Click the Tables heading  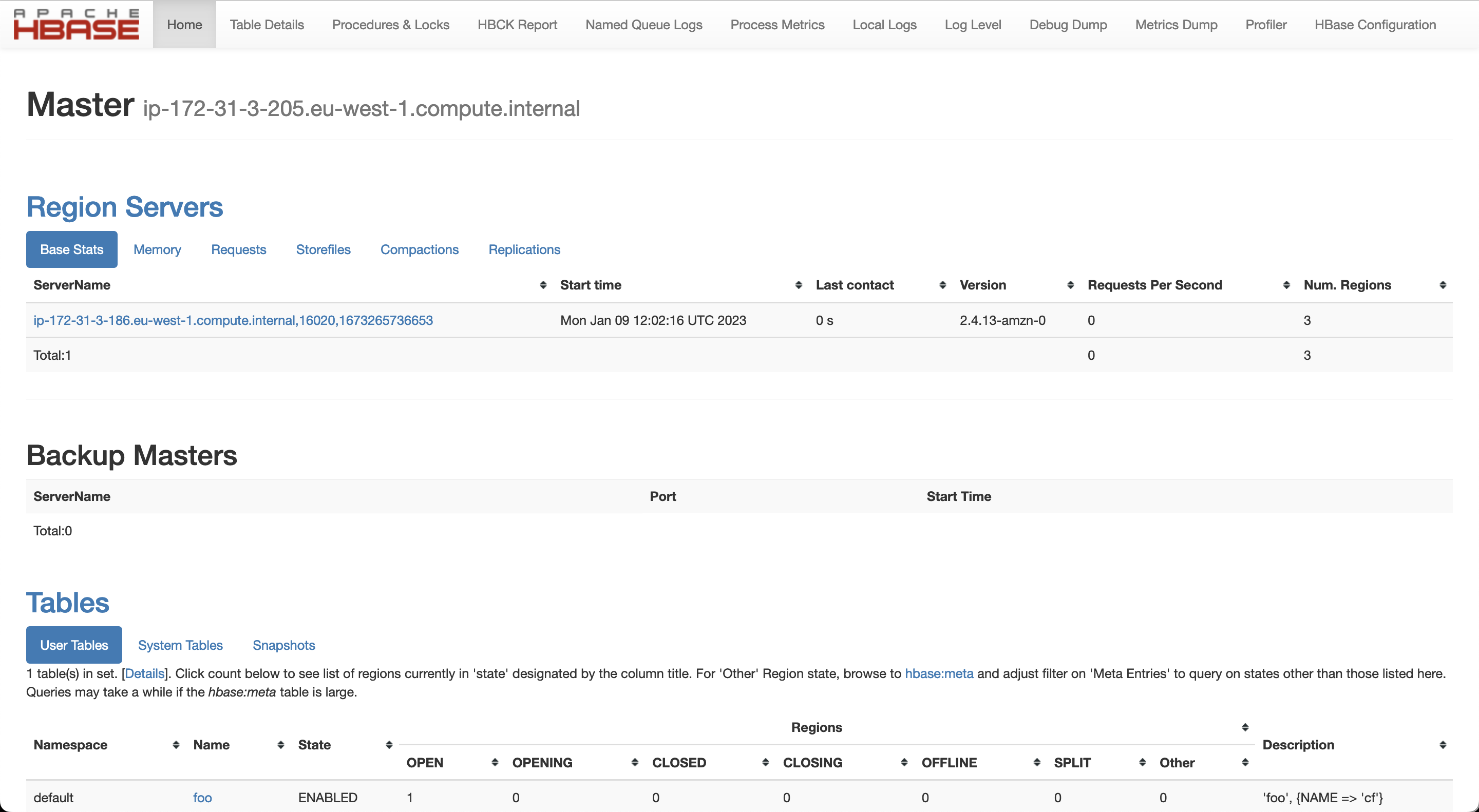[x=68, y=603]
